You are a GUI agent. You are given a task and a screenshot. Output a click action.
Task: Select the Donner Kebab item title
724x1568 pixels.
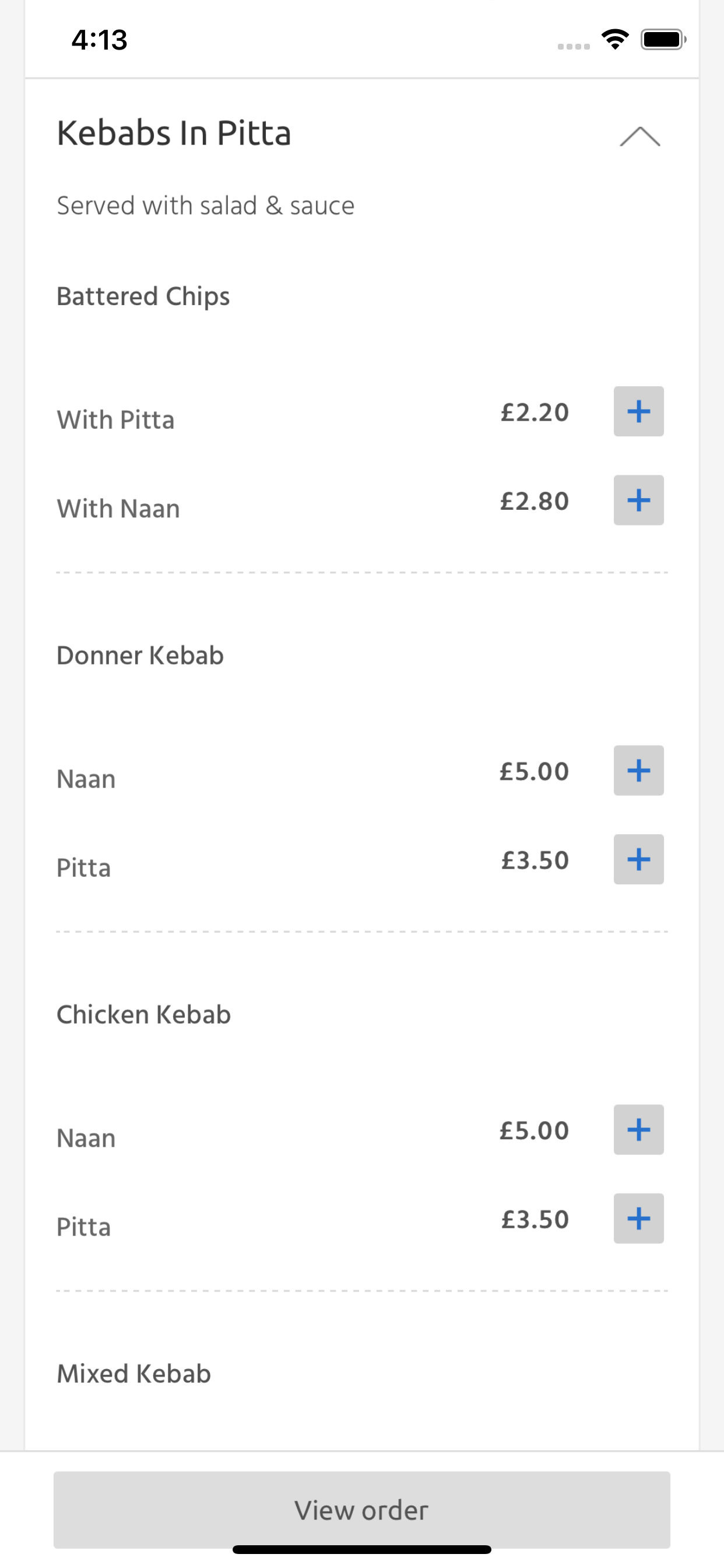coord(140,656)
